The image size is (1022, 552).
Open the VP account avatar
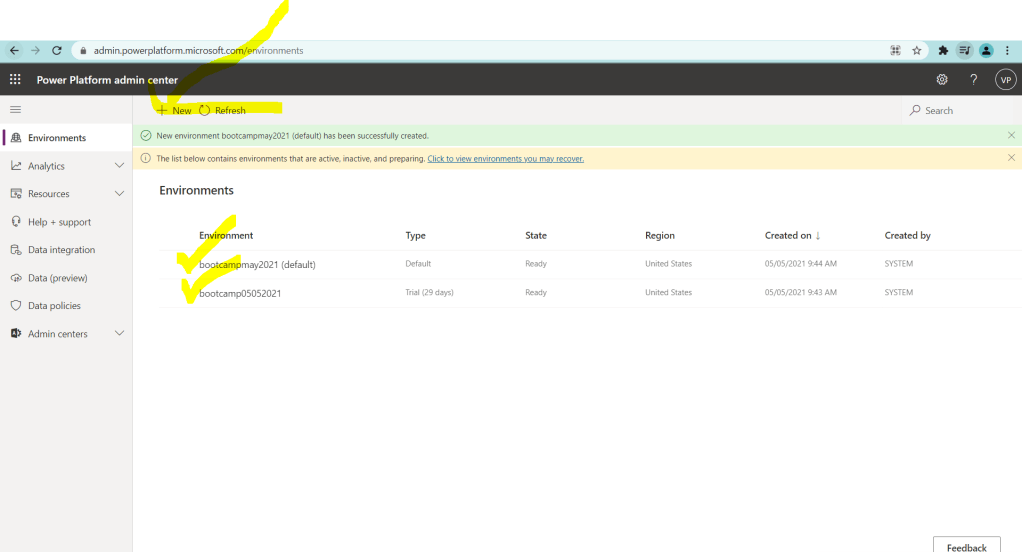tap(1006, 80)
